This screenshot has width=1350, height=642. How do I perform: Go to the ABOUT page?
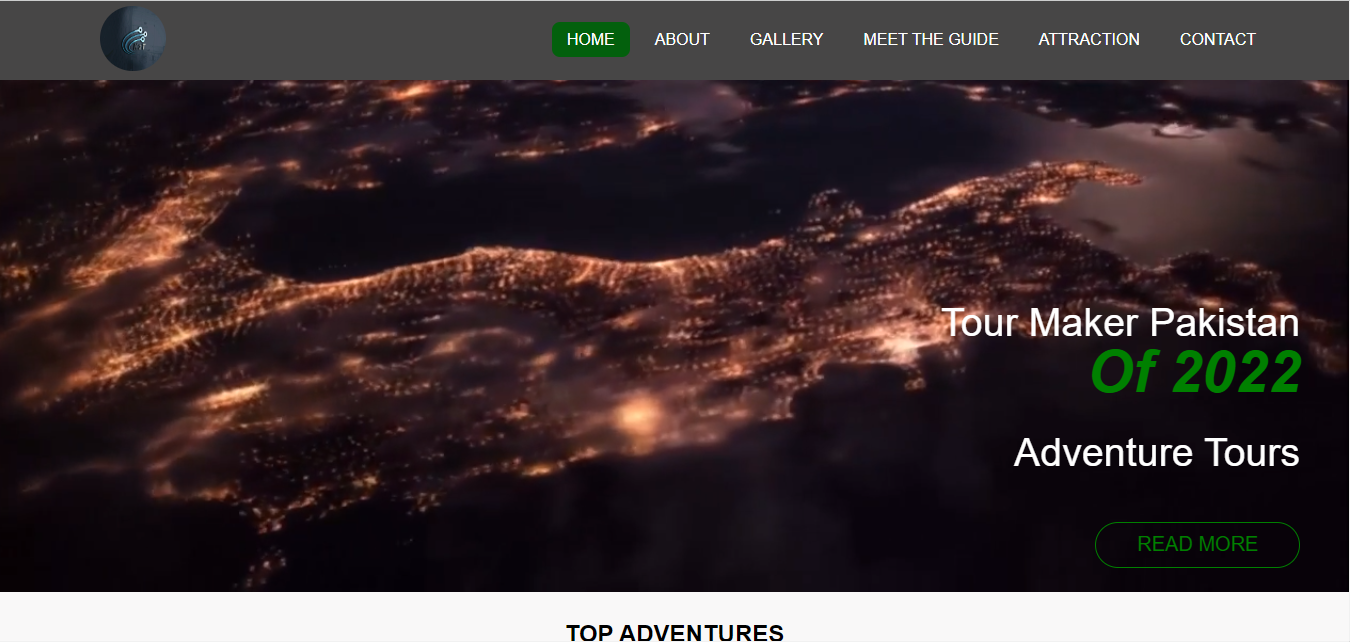(682, 39)
